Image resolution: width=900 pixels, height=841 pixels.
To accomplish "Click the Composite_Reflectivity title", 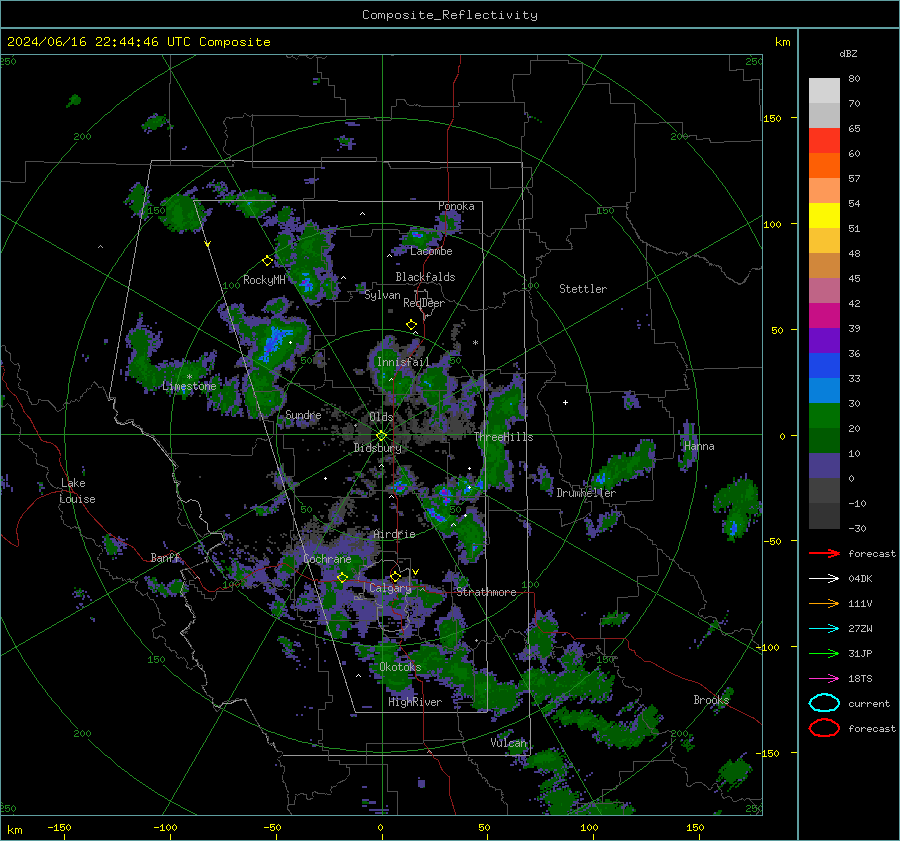I will pos(449,15).
